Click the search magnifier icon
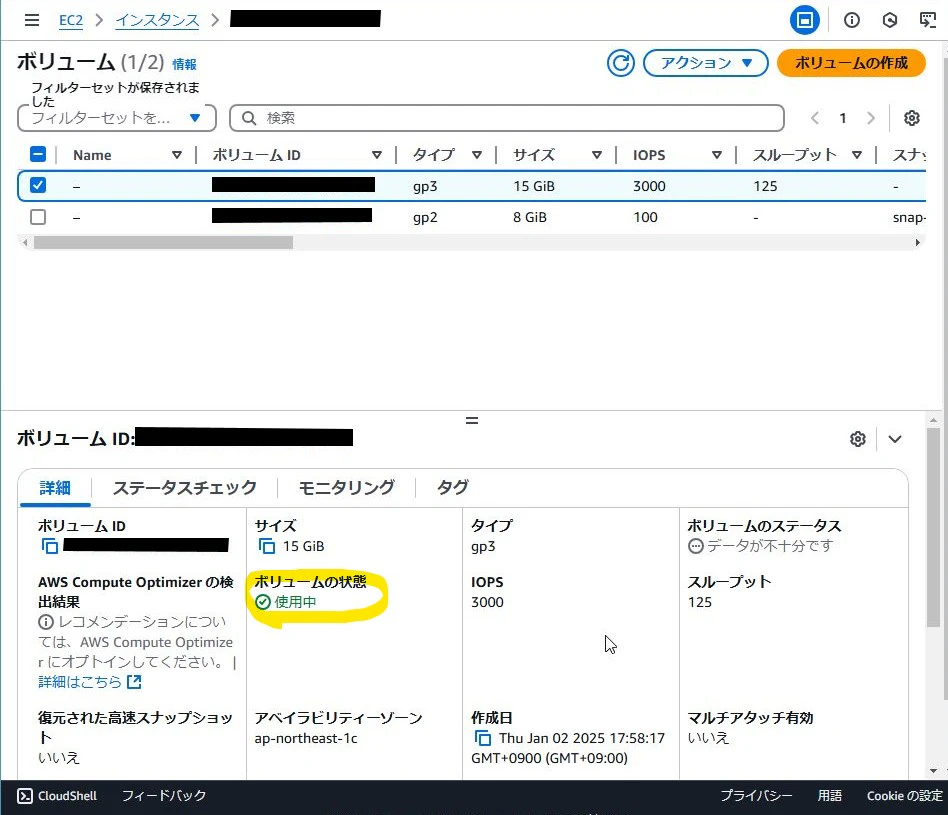 click(249, 118)
